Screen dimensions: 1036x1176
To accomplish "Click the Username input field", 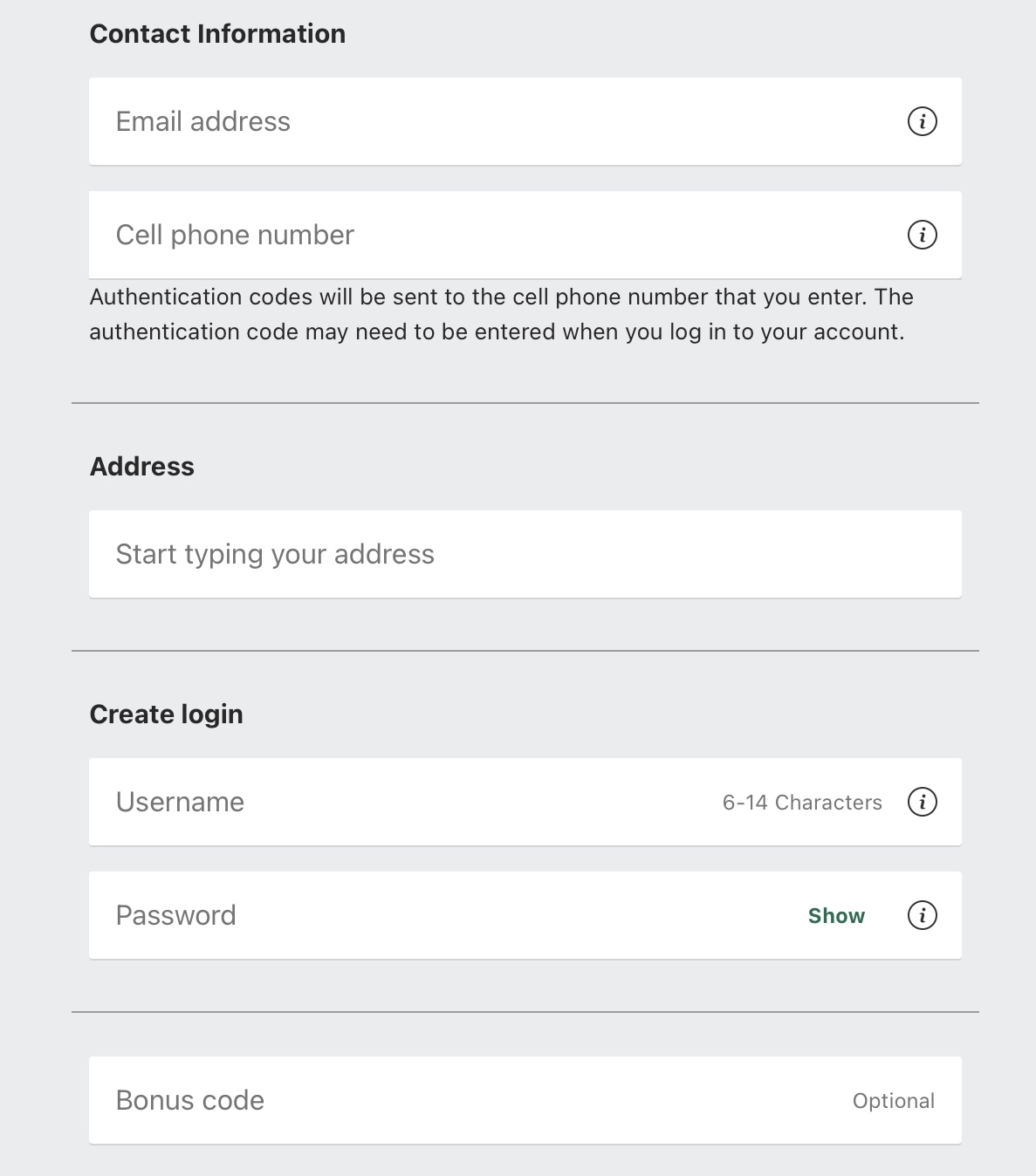I will (x=525, y=802).
